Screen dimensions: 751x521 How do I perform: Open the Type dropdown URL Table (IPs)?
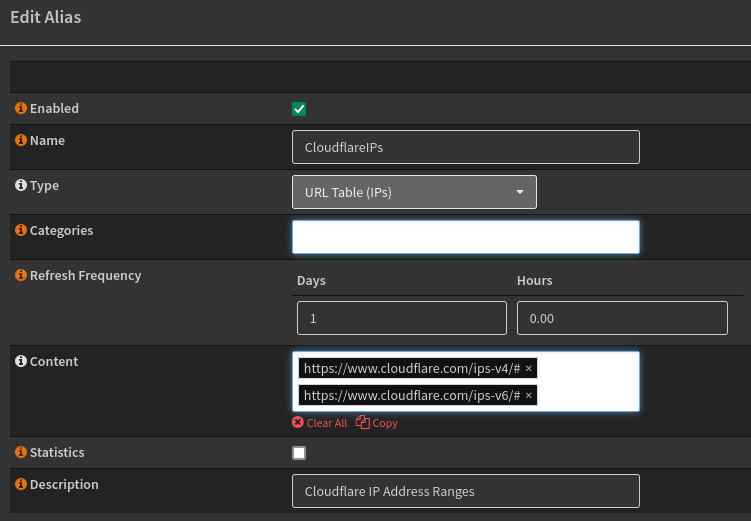coord(414,192)
